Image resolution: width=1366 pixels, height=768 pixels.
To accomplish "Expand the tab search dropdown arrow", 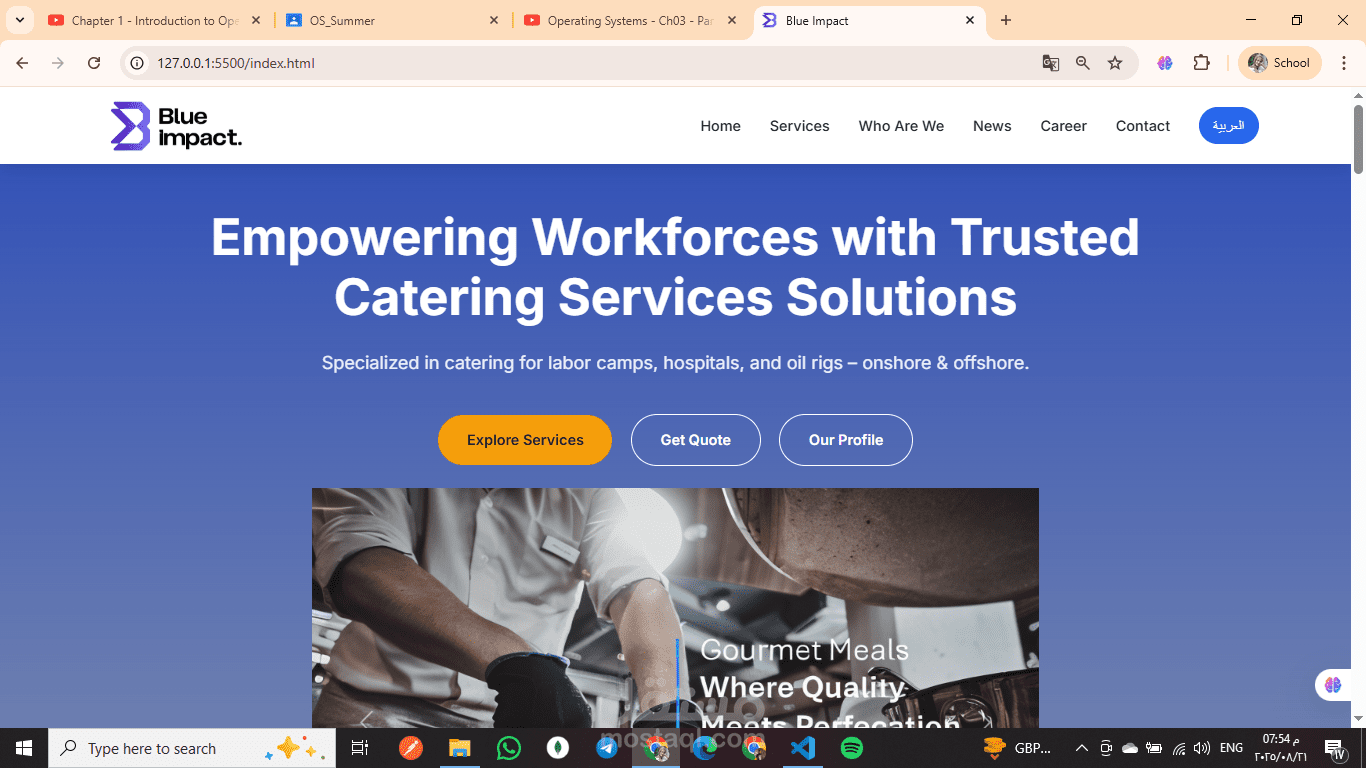I will (x=19, y=20).
